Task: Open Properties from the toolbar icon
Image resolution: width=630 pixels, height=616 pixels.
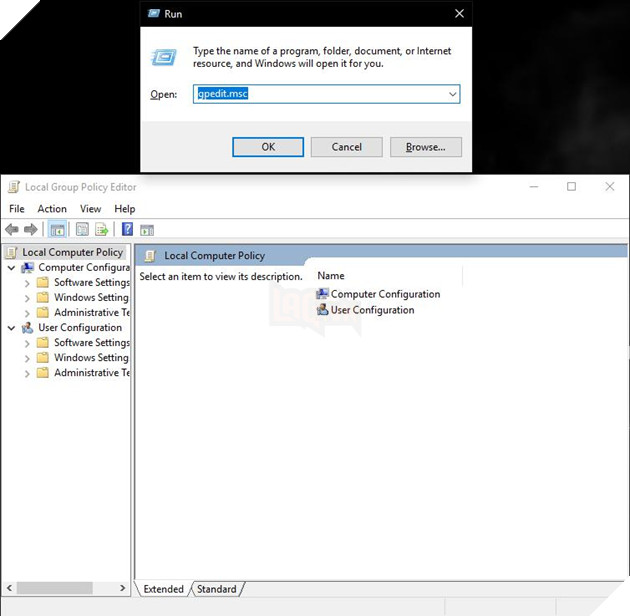Action: (x=82, y=229)
